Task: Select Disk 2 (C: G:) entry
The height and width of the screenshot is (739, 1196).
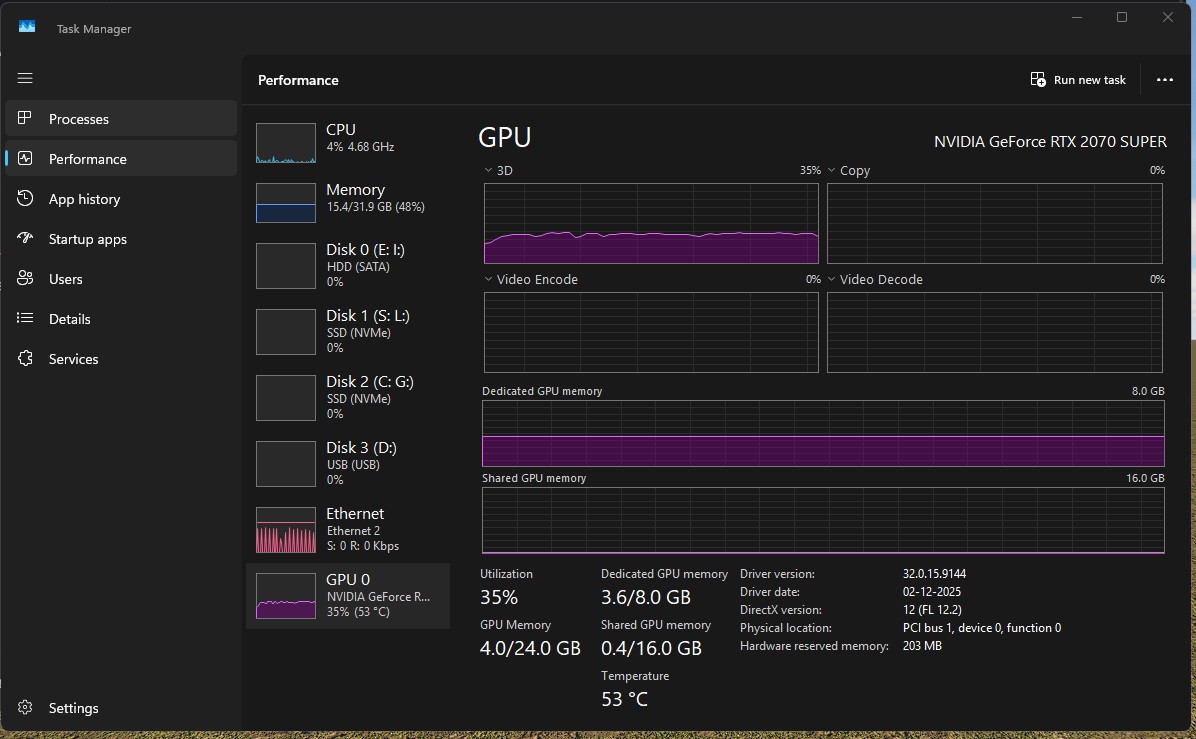Action: pyautogui.click(x=346, y=397)
